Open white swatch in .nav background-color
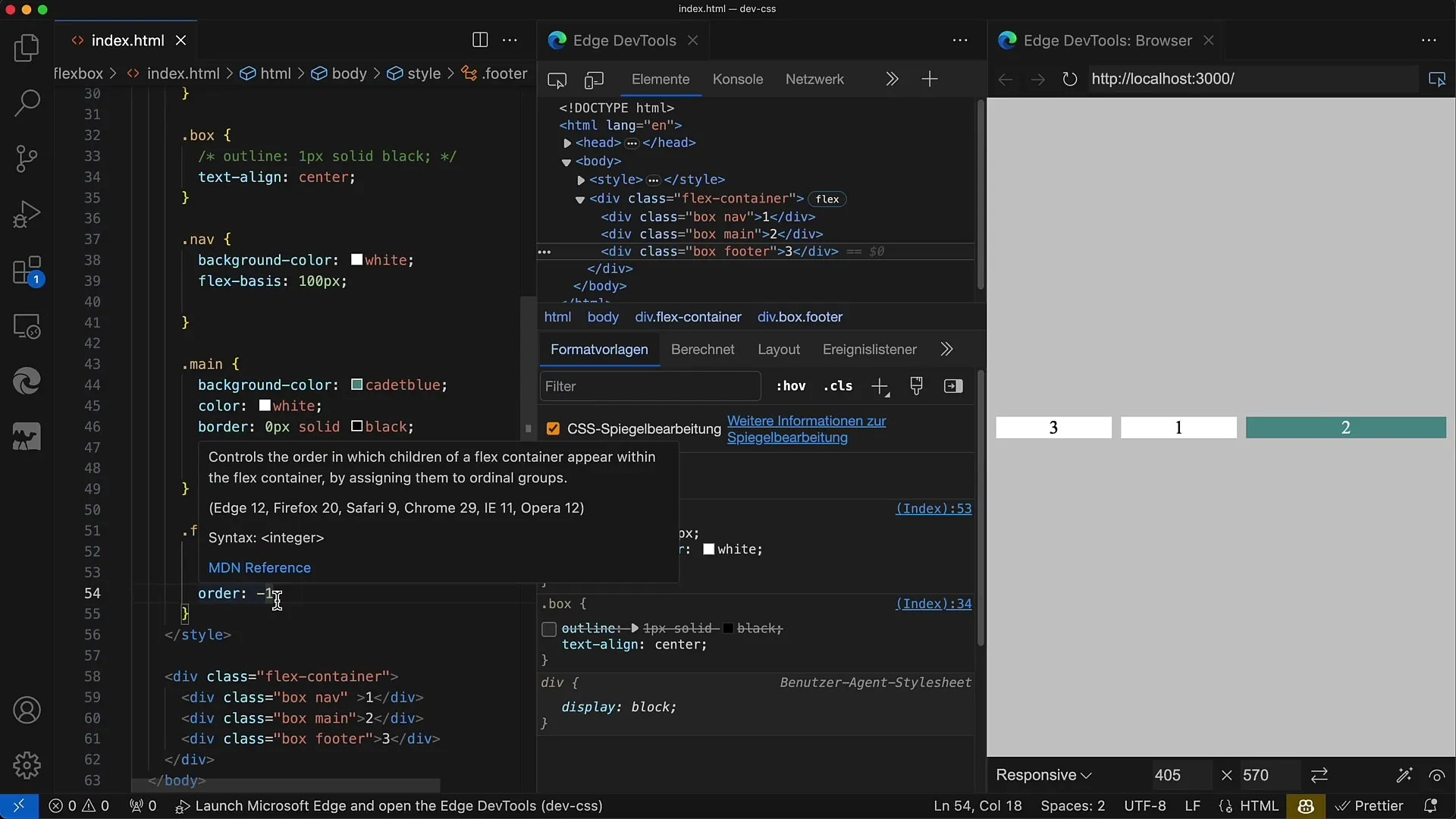Screen dimensions: 1456x819 (x=356, y=260)
